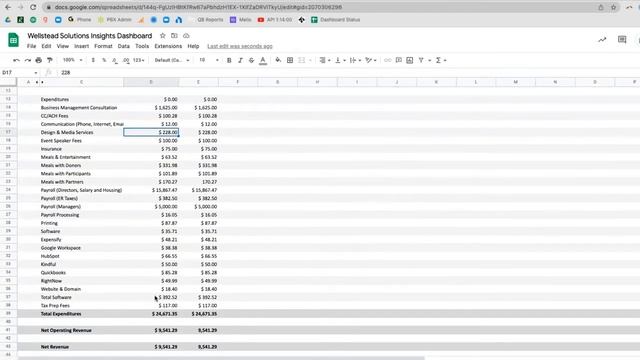Open the Edit menu
The height and width of the screenshot is (360, 640).
pyautogui.click(x=47, y=46)
